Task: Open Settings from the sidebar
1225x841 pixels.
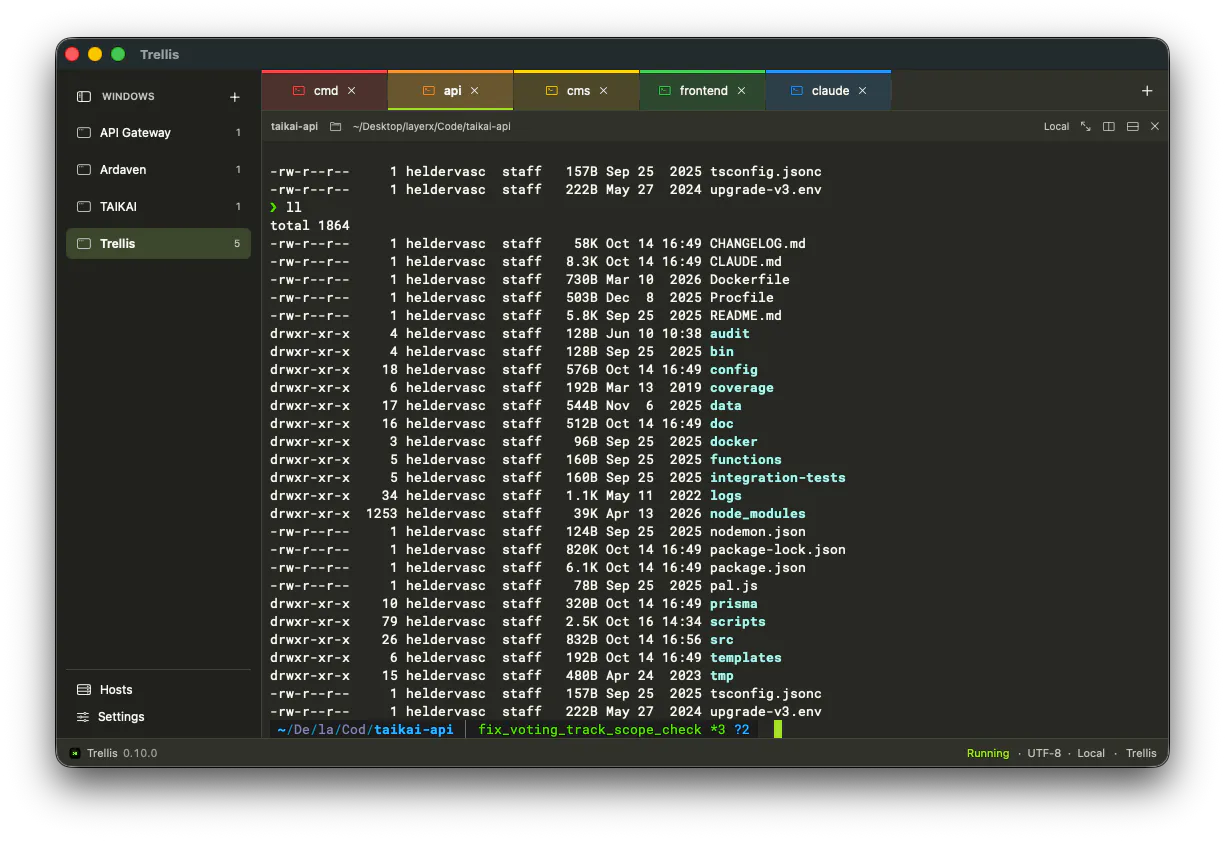Action: point(158,717)
